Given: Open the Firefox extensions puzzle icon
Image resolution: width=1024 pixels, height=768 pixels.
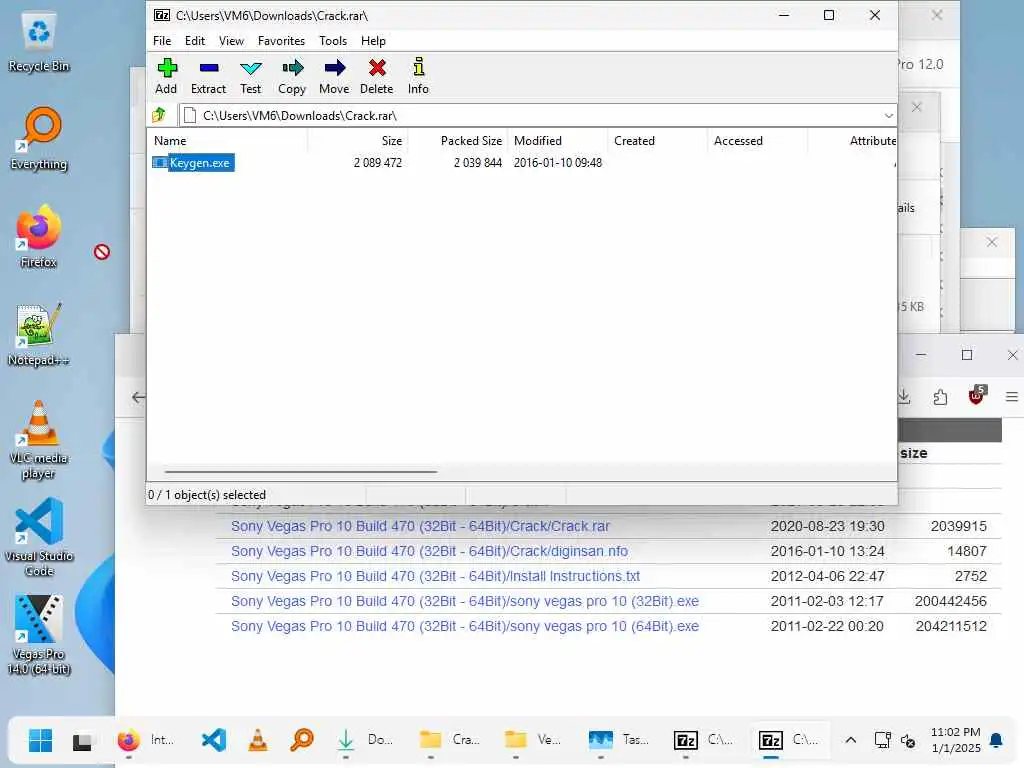Looking at the screenshot, I should (x=940, y=396).
